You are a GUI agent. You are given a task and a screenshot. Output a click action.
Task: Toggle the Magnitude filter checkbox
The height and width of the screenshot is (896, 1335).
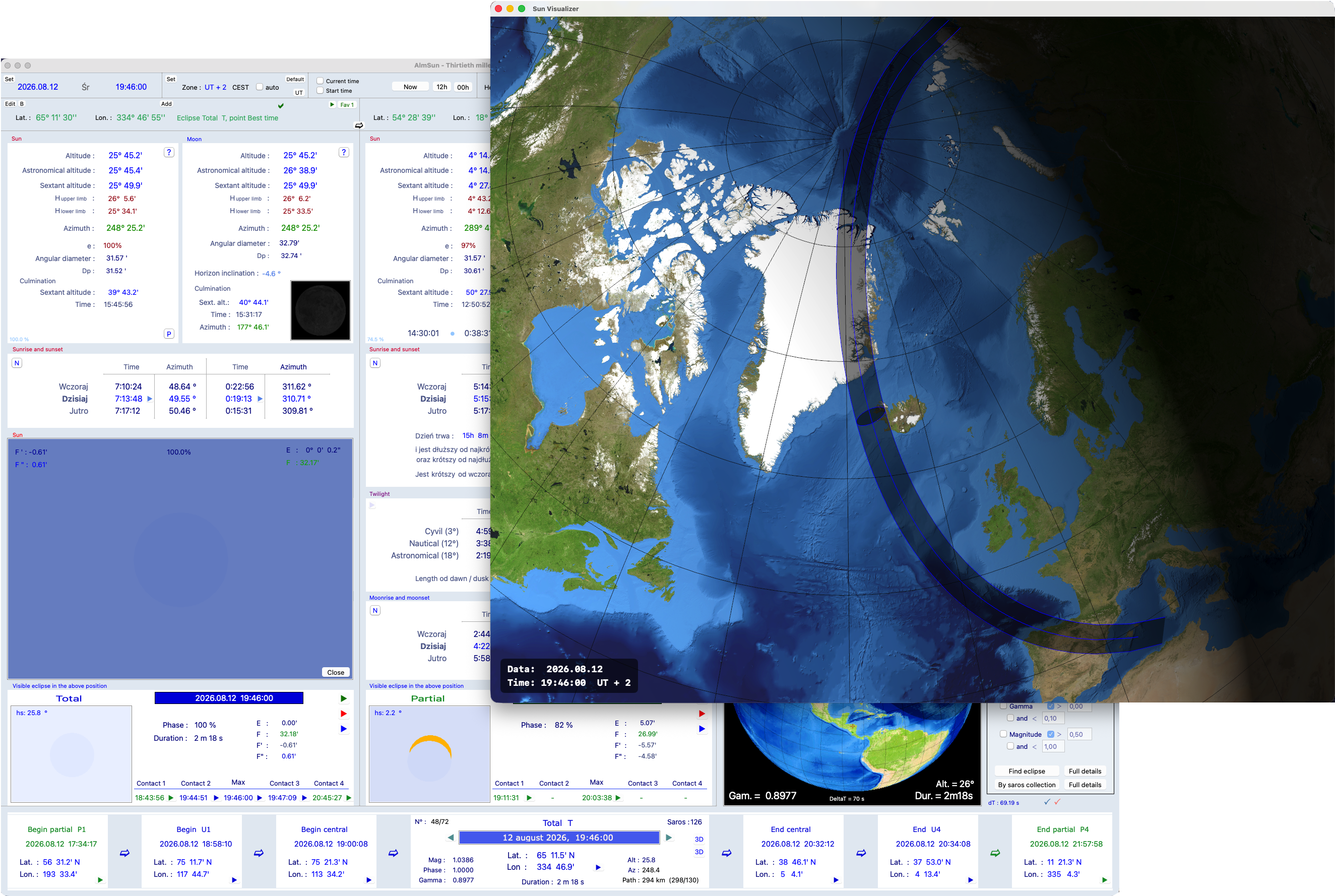(1003, 734)
